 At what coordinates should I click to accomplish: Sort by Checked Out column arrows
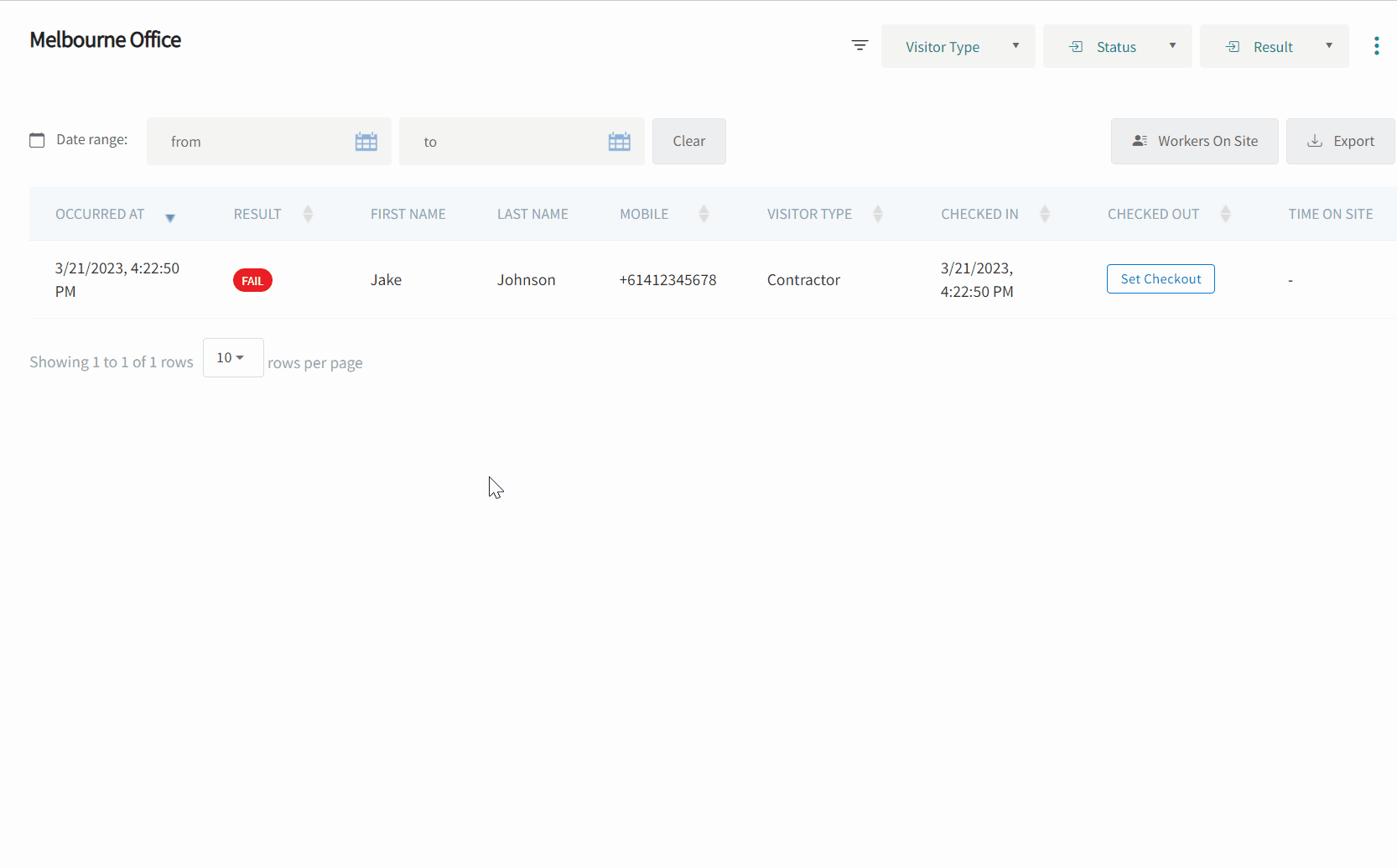click(1225, 214)
